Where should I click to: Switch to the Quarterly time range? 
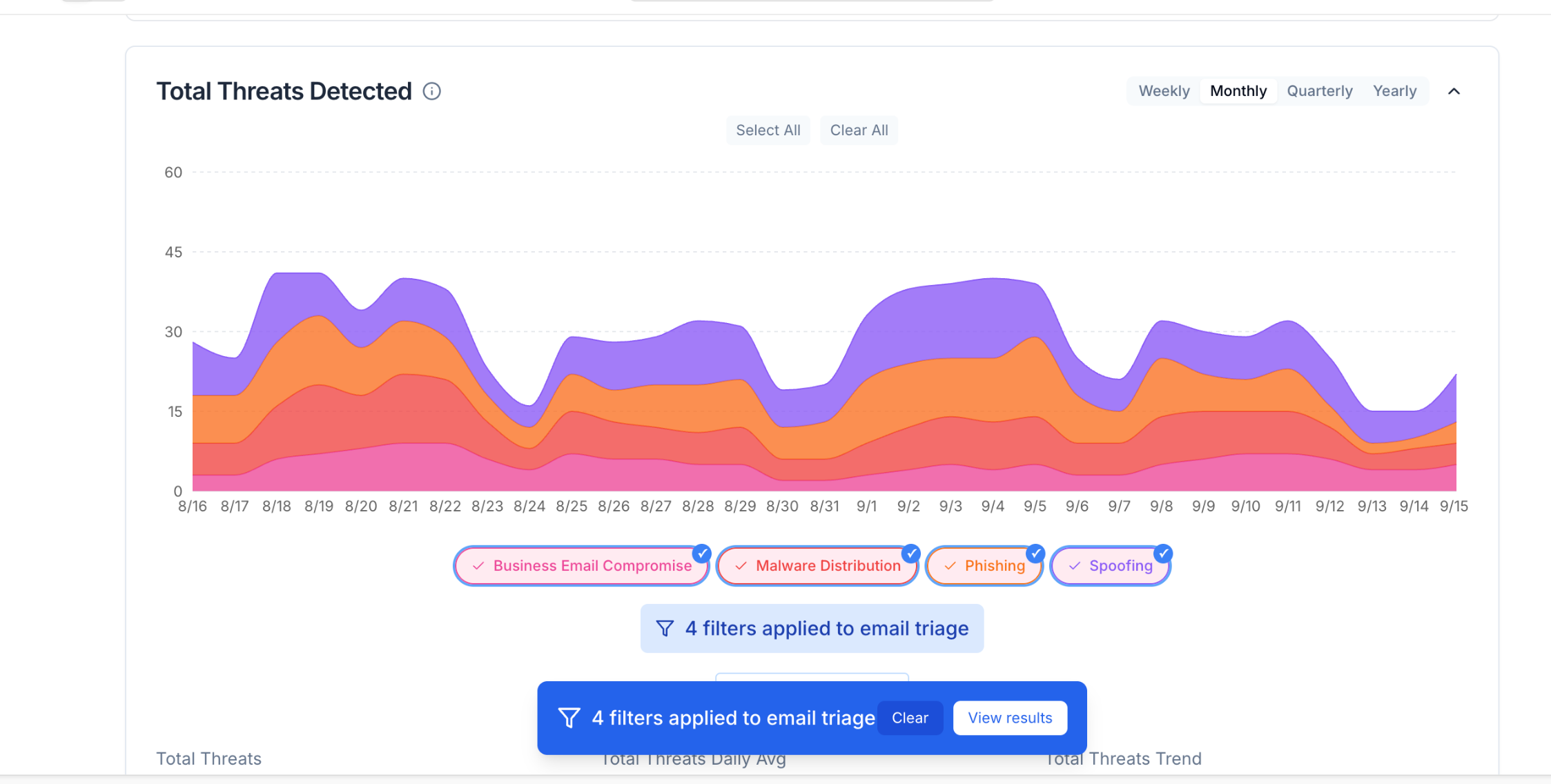1319,91
